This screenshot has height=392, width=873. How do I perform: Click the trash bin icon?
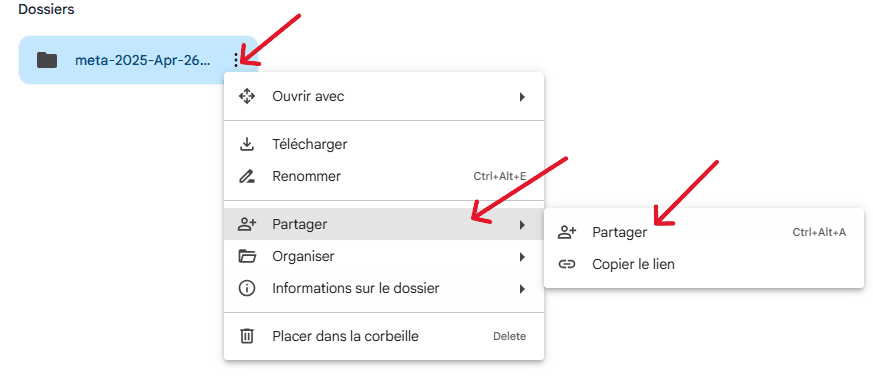[247, 336]
